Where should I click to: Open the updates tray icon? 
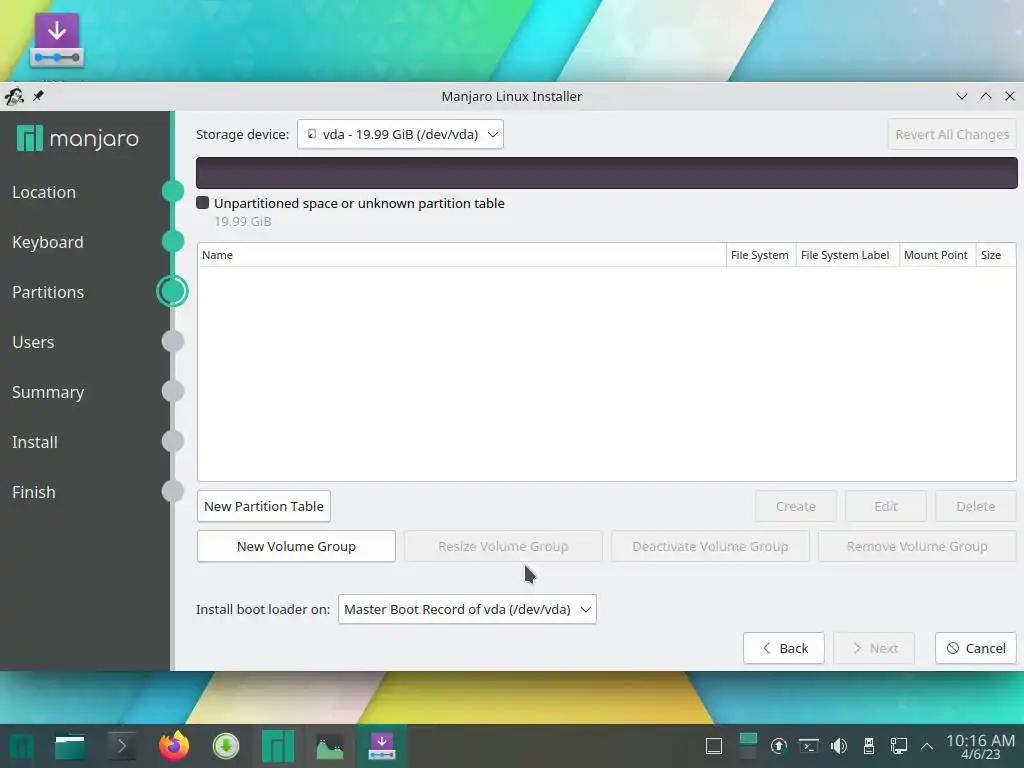[x=778, y=746]
